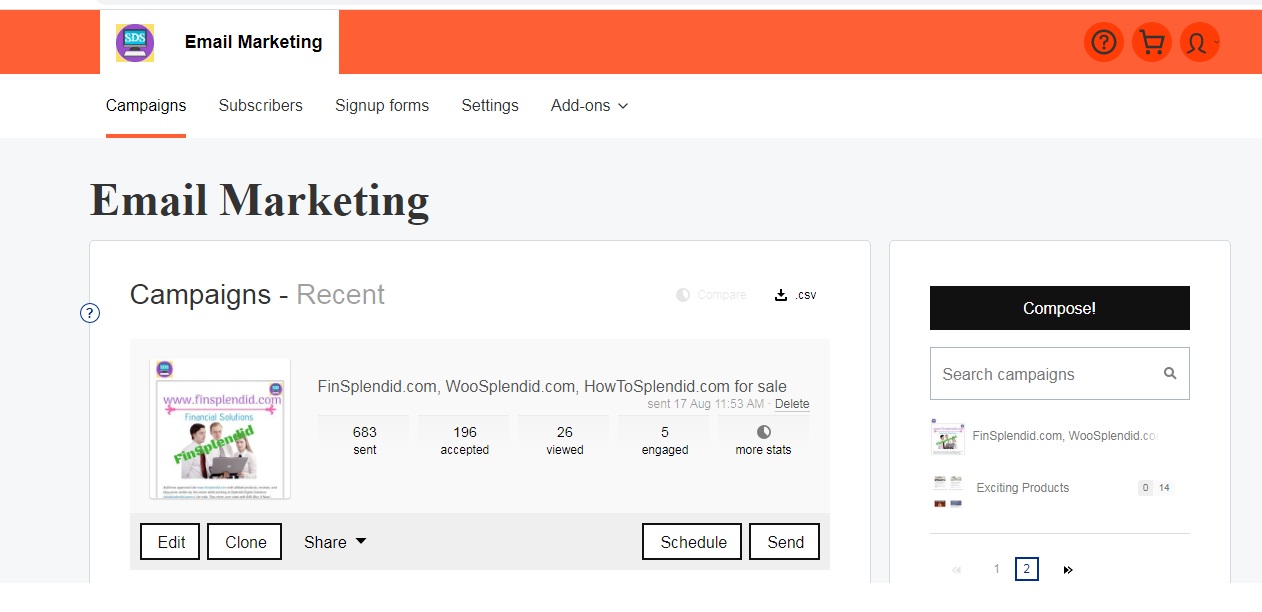Toggle the Compare campaigns option
1262x612 pixels.
tap(711, 295)
